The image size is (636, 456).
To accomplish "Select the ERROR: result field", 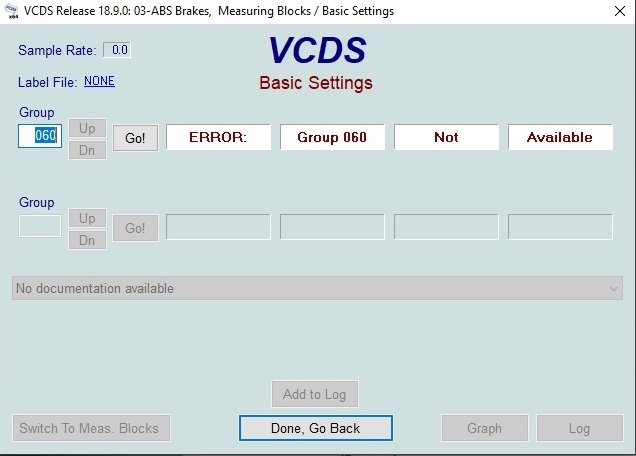I will pyautogui.click(x=218, y=137).
